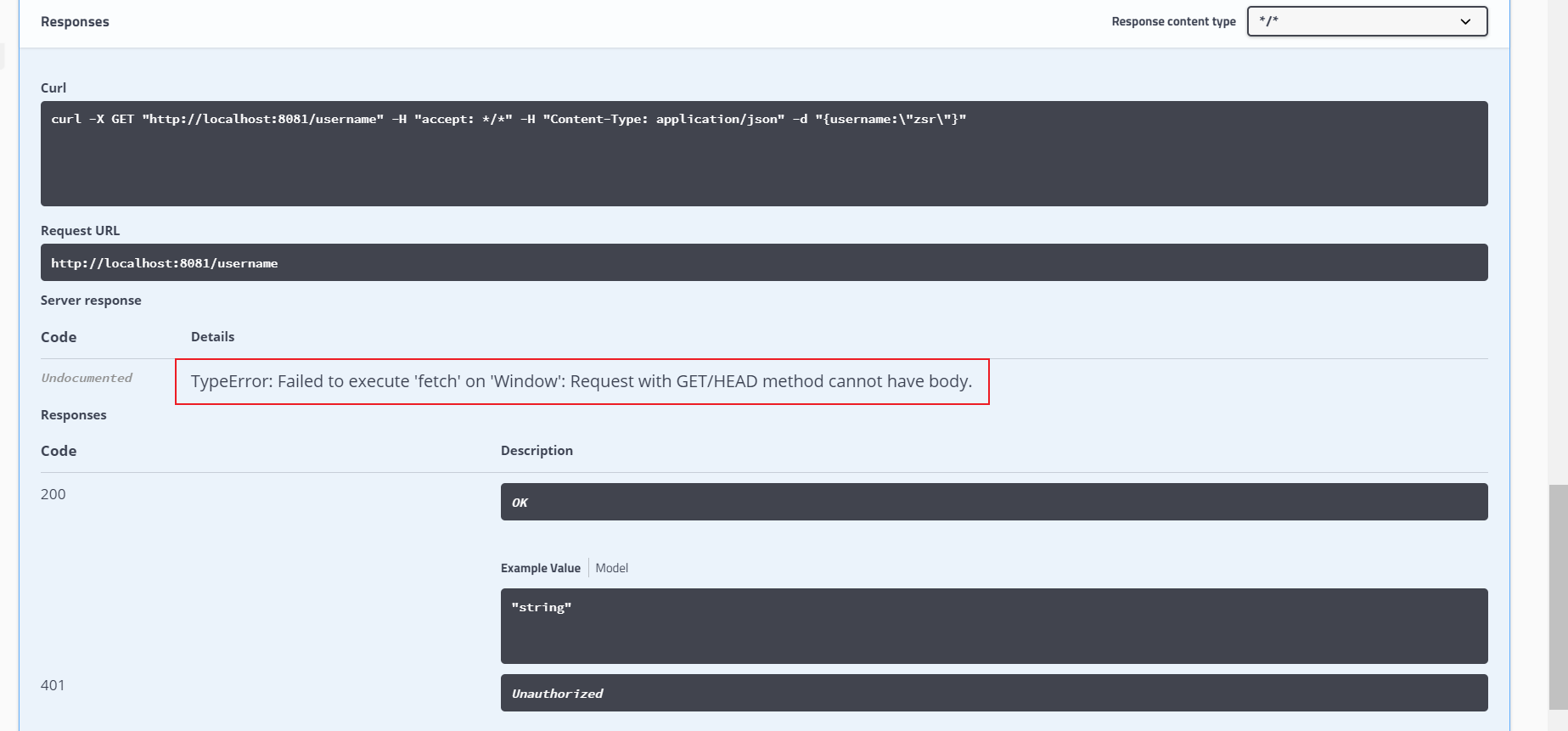Viewport: 1568px width, 731px height.
Task: Select the Server response heading
Action: (91, 301)
